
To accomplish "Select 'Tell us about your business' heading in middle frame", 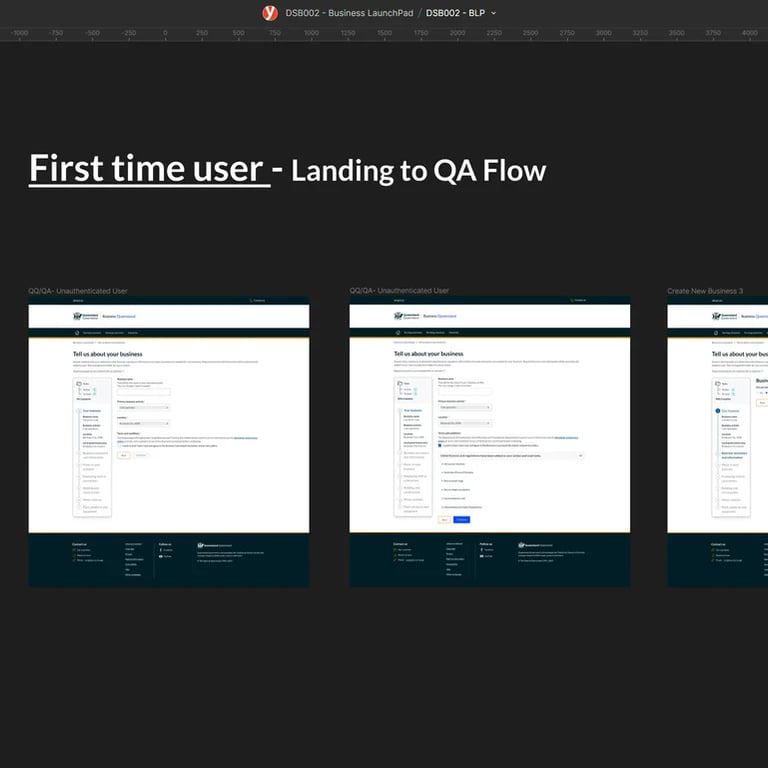I will point(429,353).
